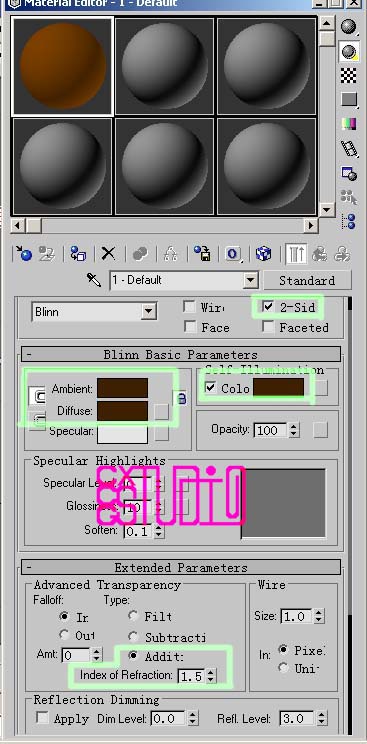This screenshot has width=367, height=744.
Task: Open the material editor Options icon
Action: 349,174
